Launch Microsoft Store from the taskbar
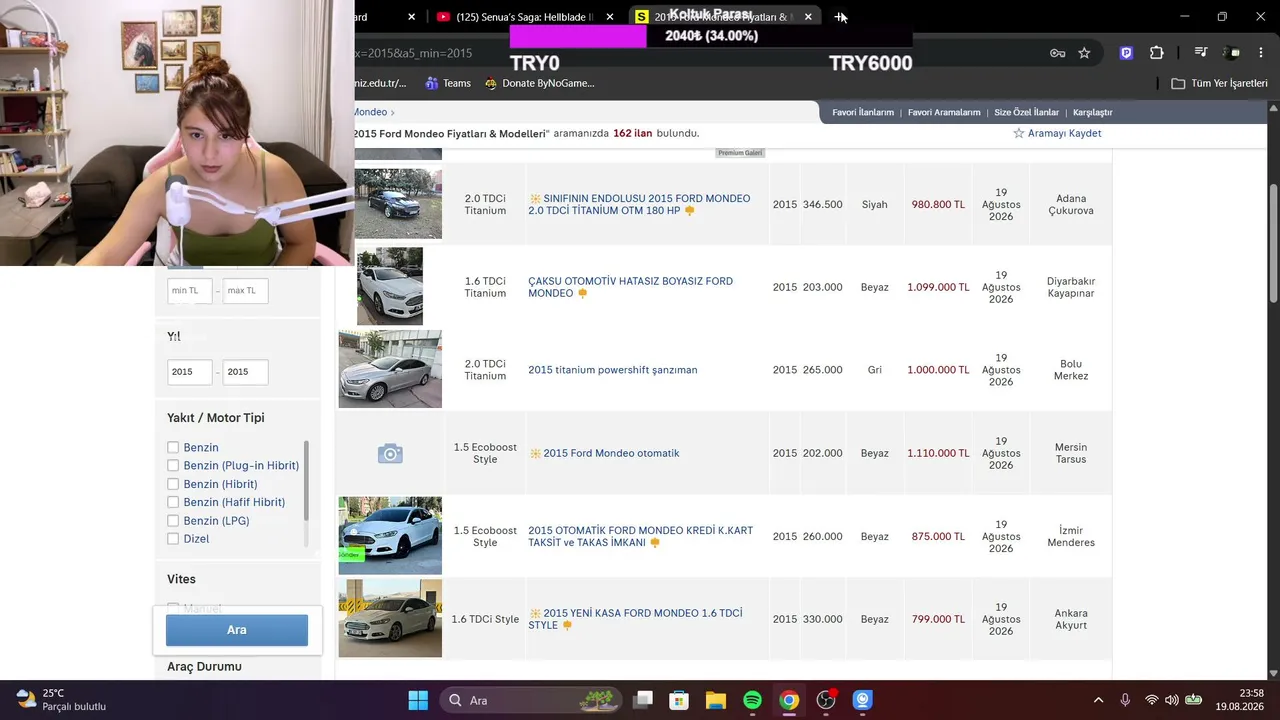The width and height of the screenshot is (1280, 720). (679, 700)
